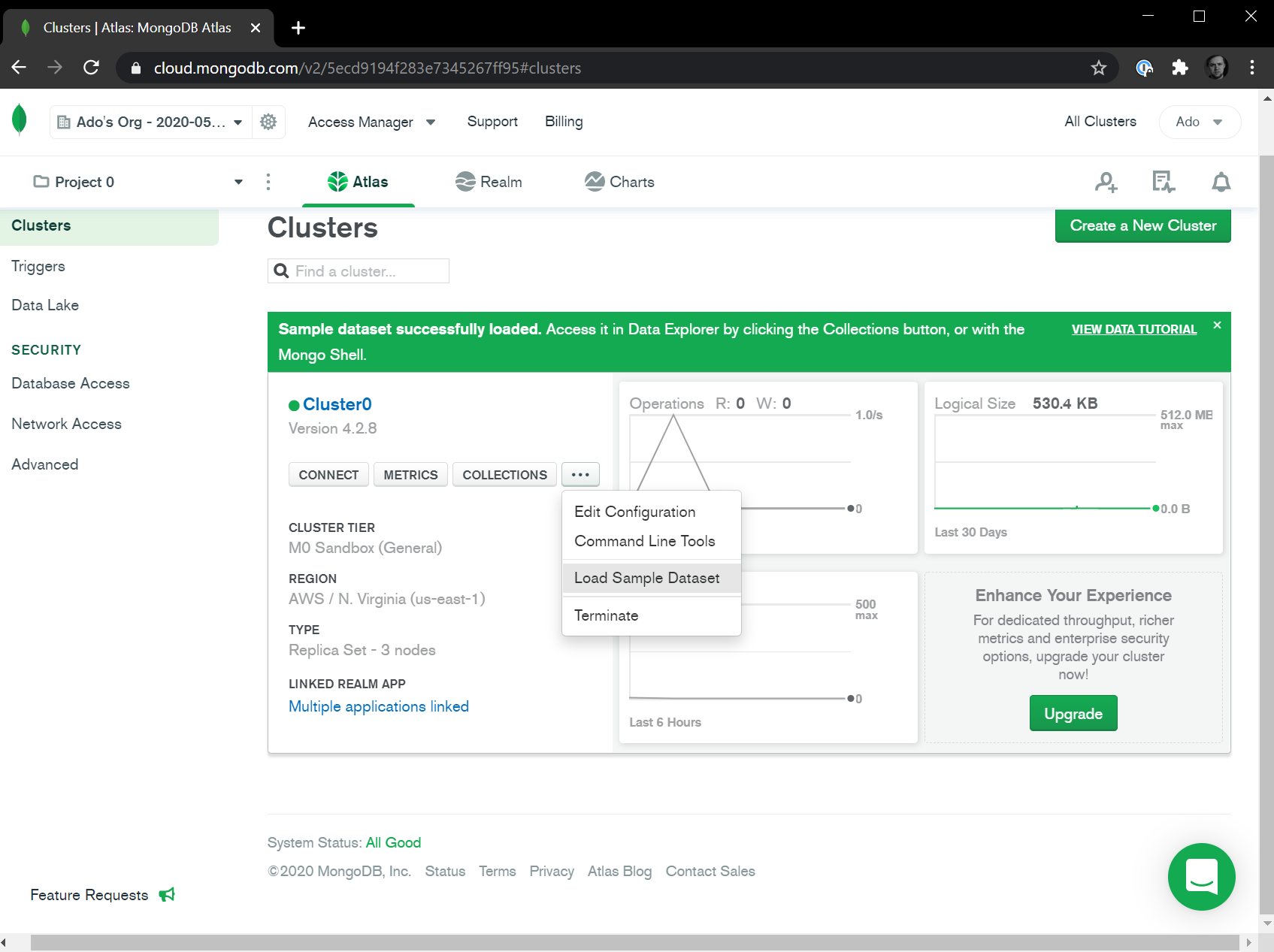The image size is (1274, 952).
Task: Open the Status footer link
Action: pyautogui.click(x=445, y=871)
